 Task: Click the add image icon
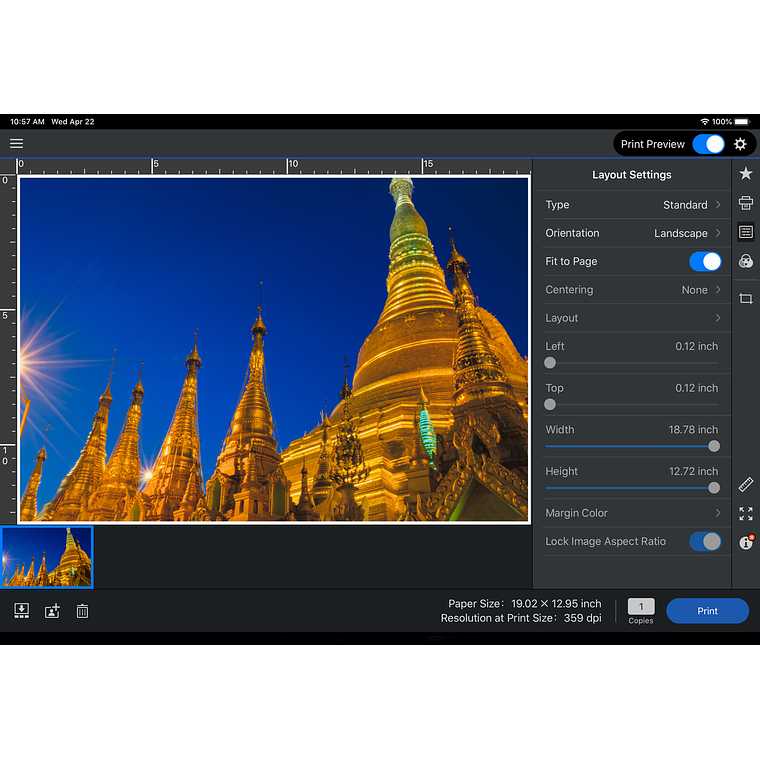point(52,611)
